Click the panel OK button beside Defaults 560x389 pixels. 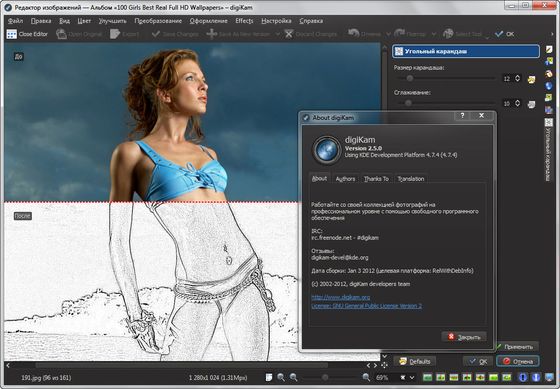pyautogui.click(x=478, y=361)
